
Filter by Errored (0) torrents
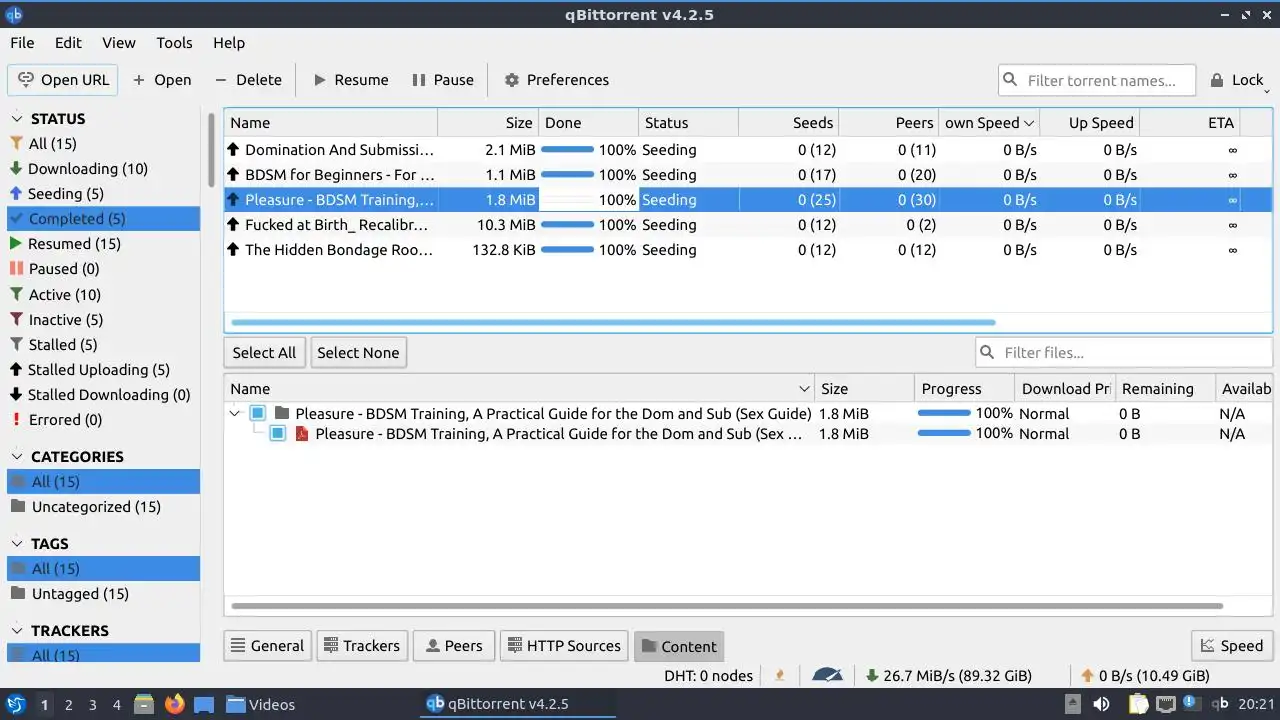pos(103,420)
